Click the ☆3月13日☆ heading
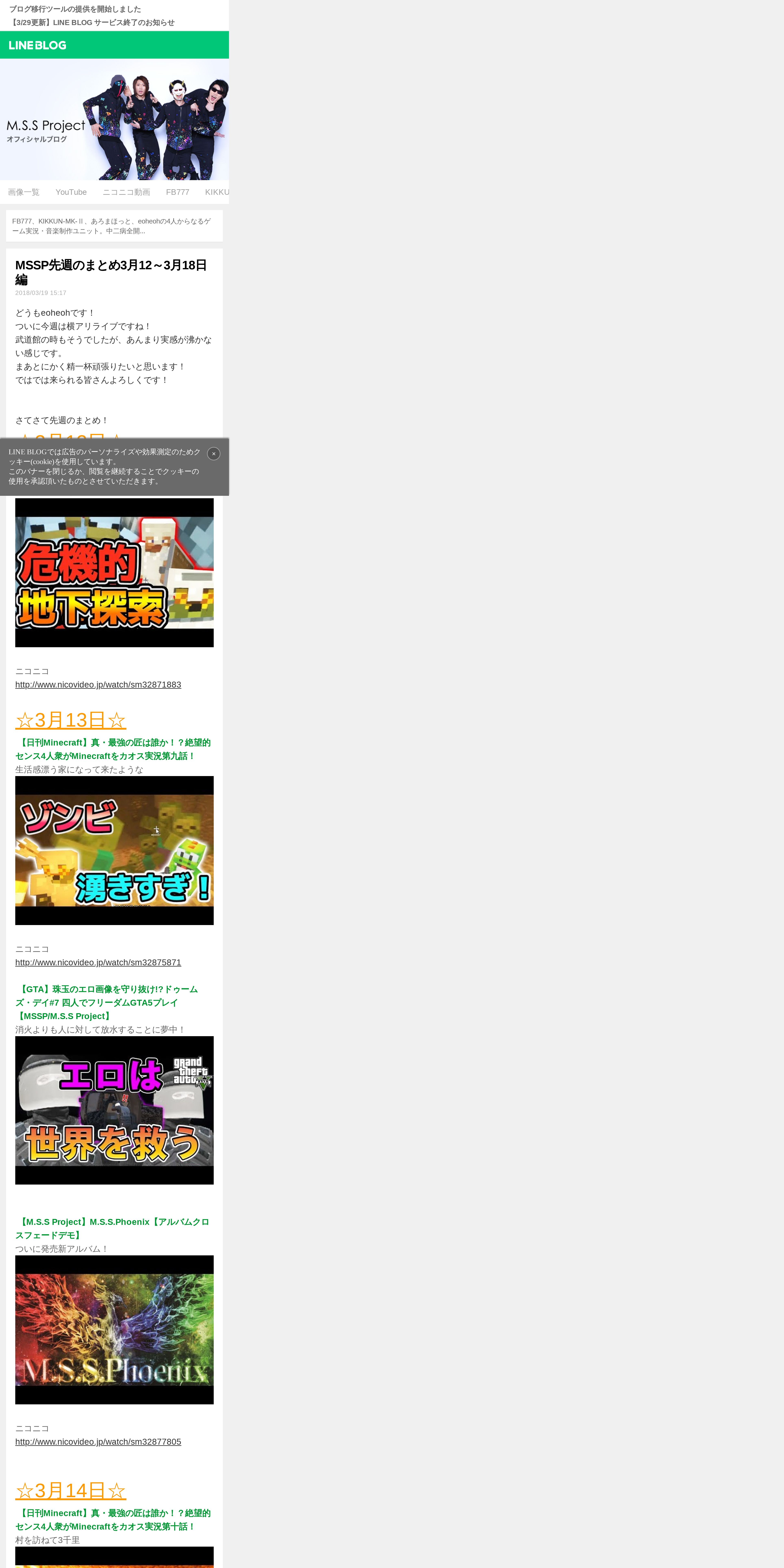This screenshot has height=1568, width=784. tap(71, 720)
